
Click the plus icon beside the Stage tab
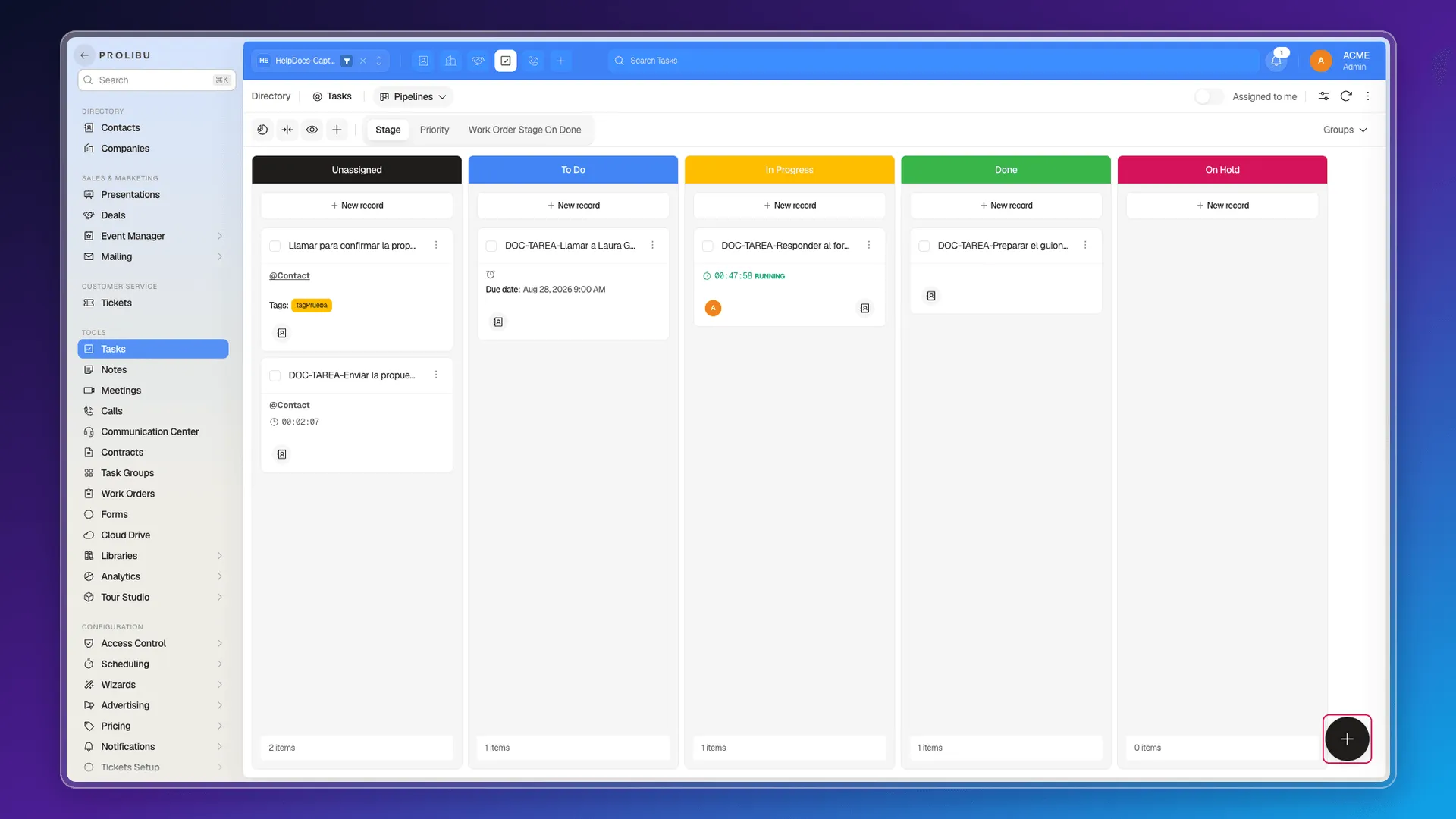click(337, 130)
